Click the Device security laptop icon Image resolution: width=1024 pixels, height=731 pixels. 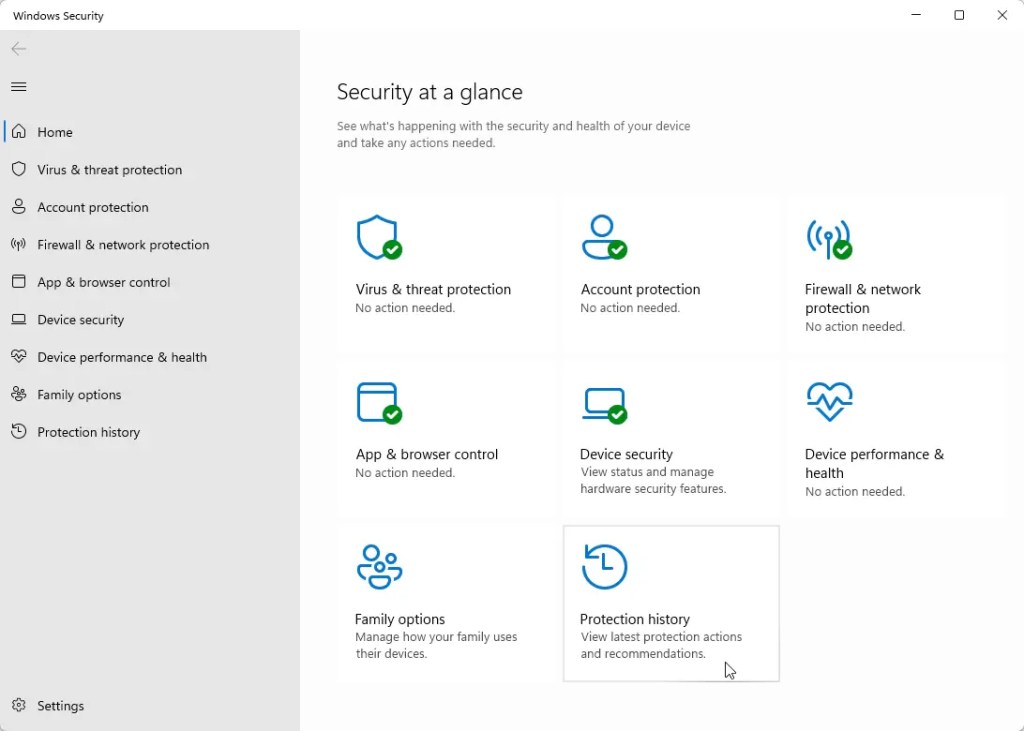604,402
